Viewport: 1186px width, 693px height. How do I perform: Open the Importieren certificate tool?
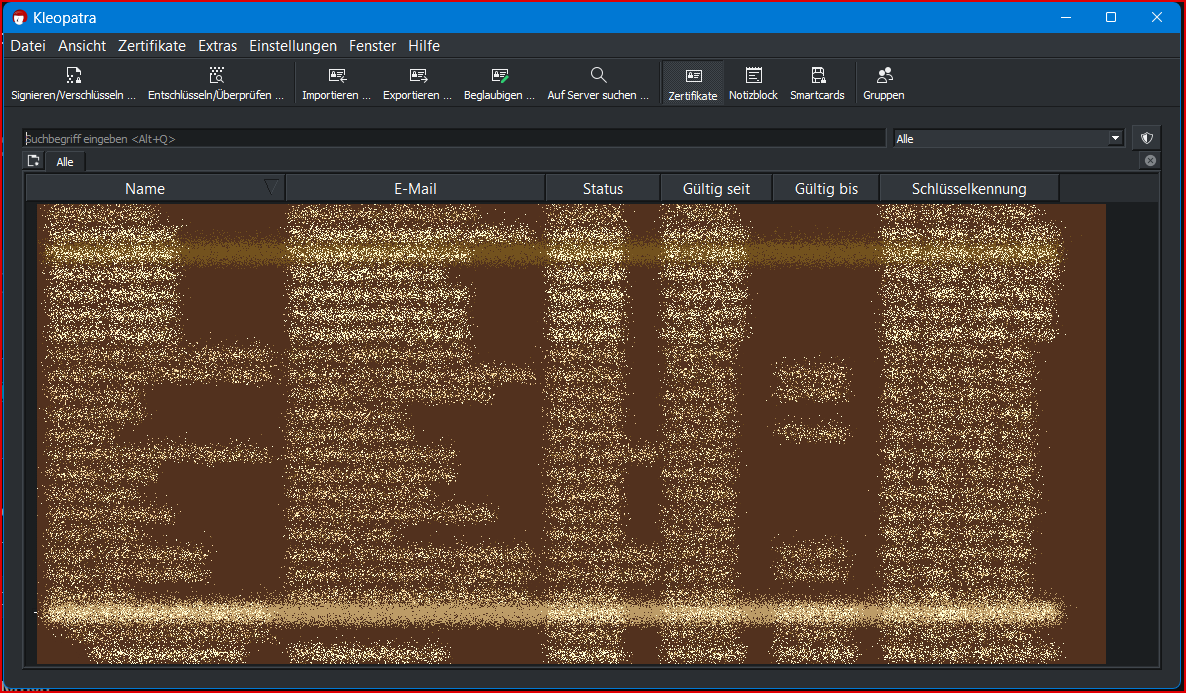[x=337, y=76]
